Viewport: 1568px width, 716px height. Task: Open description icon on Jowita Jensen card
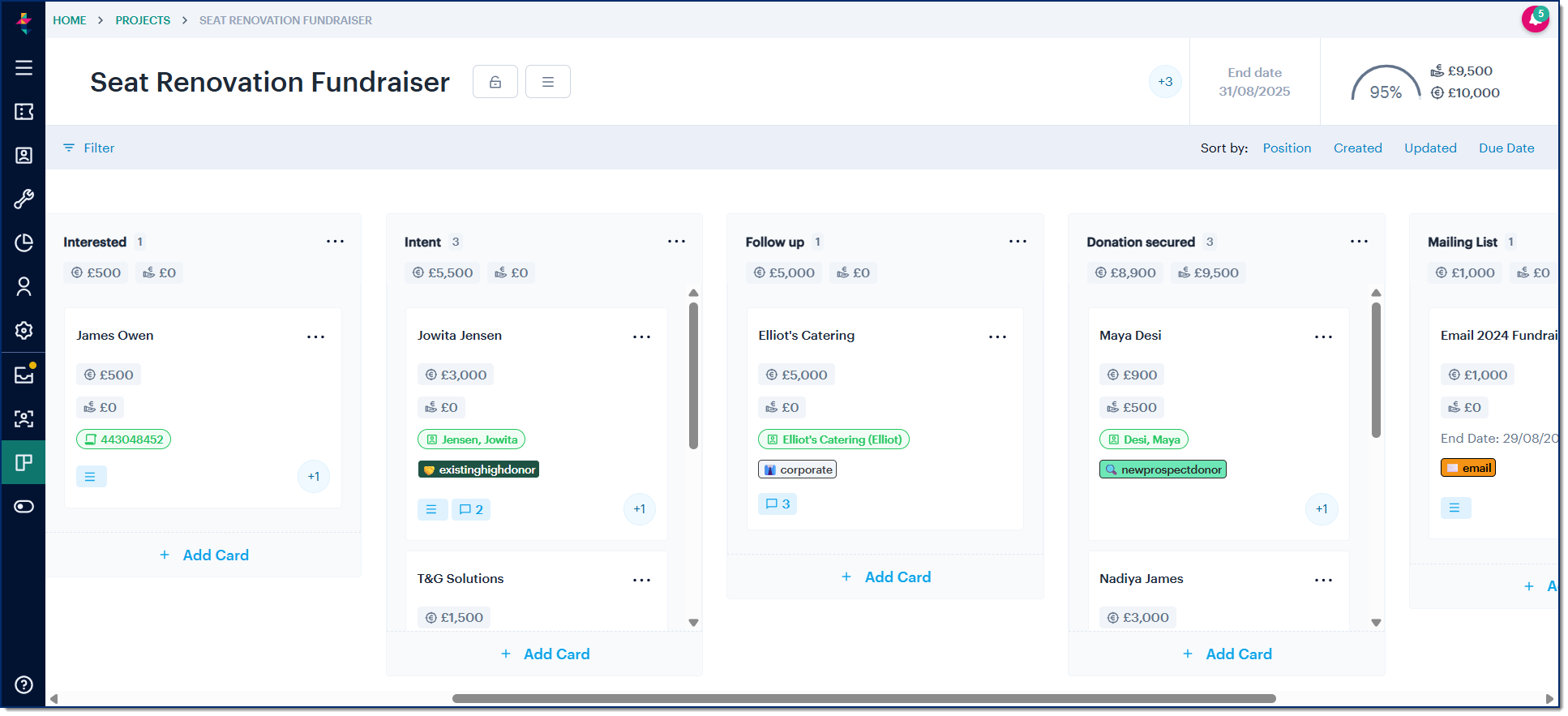click(431, 509)
